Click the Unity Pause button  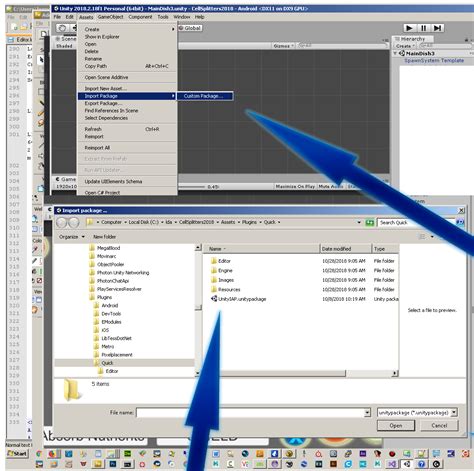423,28
